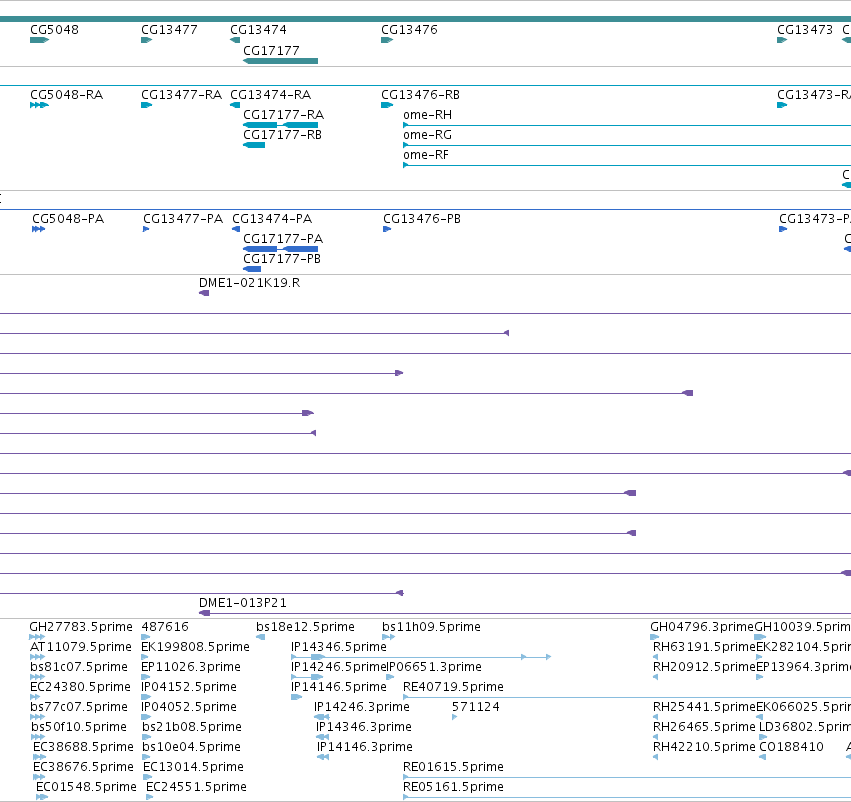Select the GH04796.3prime EST label

[x=702, y=627]
